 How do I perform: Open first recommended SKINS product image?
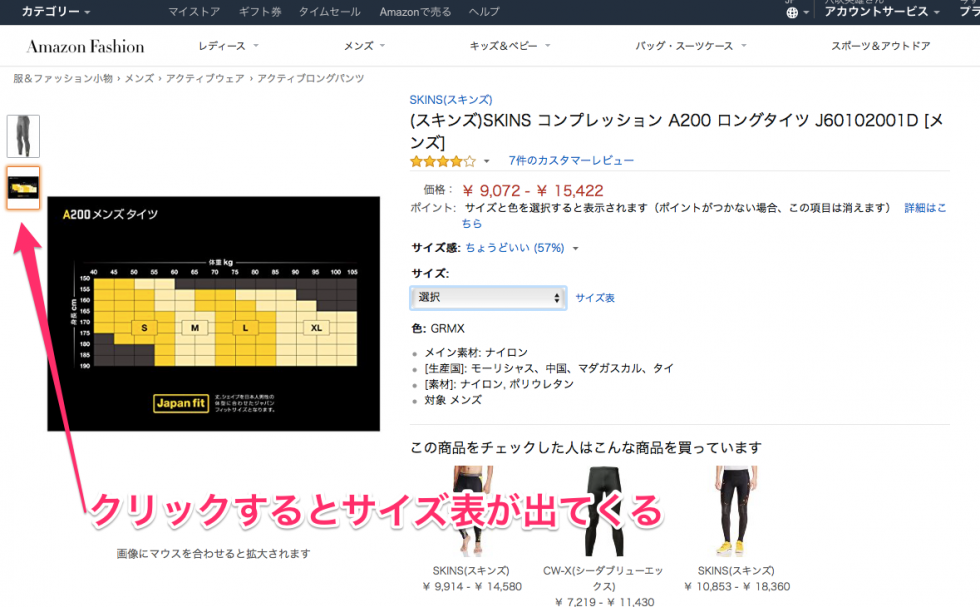[x=472, y=511]
